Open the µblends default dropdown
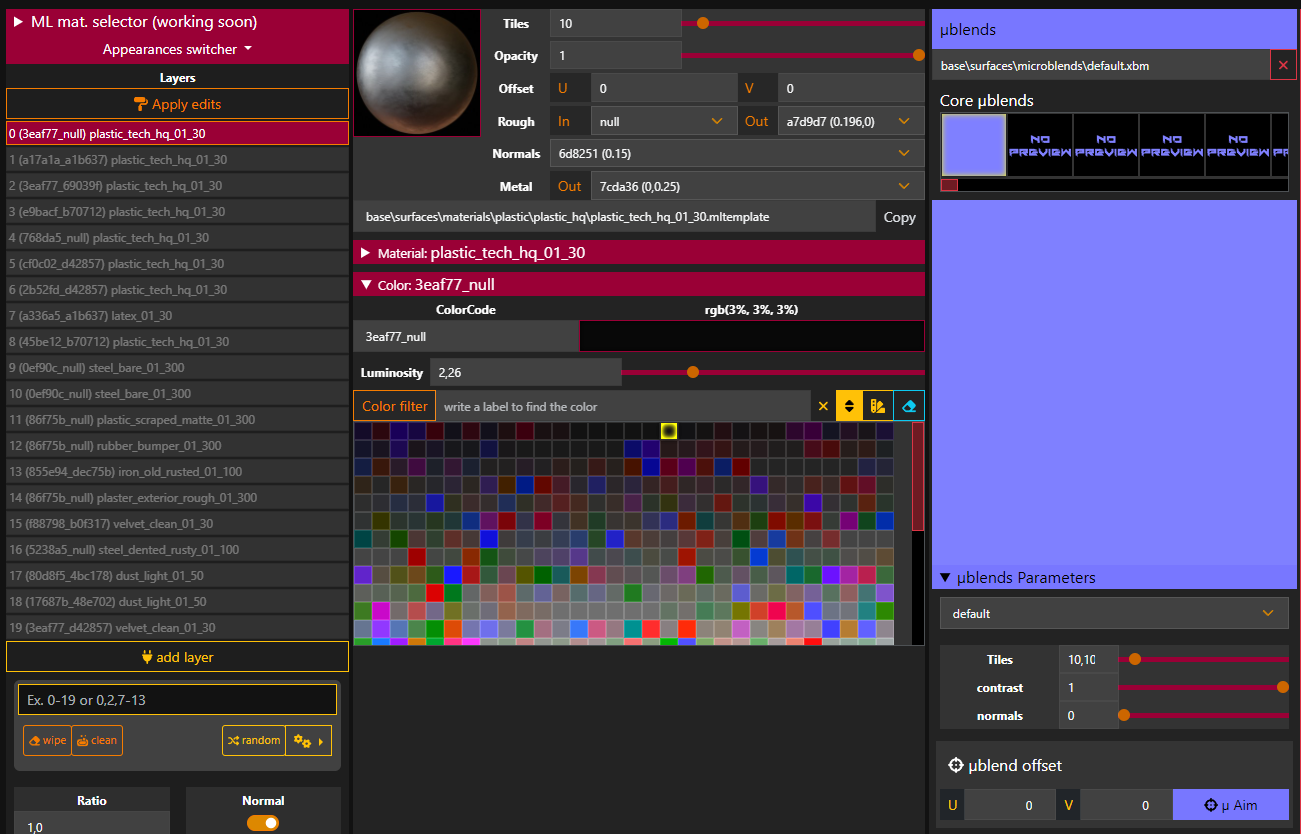This screenshot has height=834, width=1301. [1114, 613]
